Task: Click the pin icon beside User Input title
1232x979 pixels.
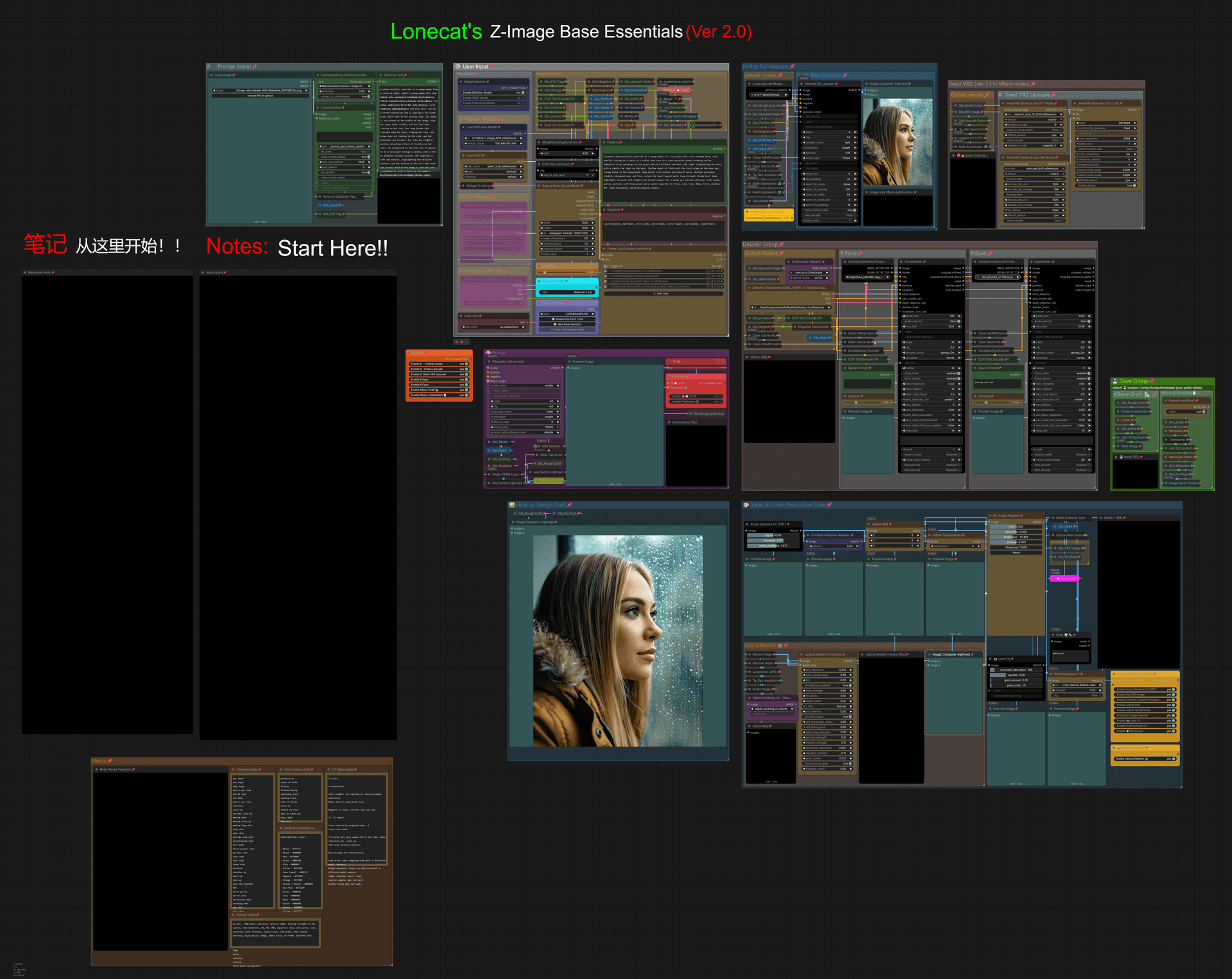Action: pos(492,66)
